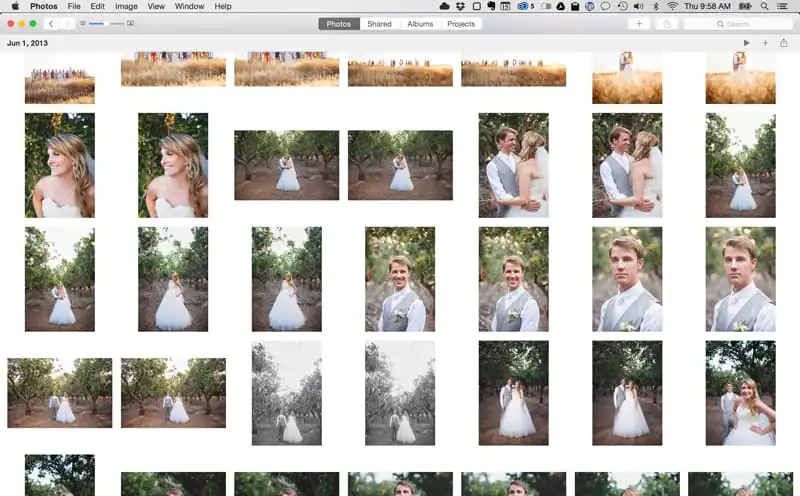Switch to the Shared tab
Image resolution: width=800 pixels, height=496 pixels.
click(379, 24)
